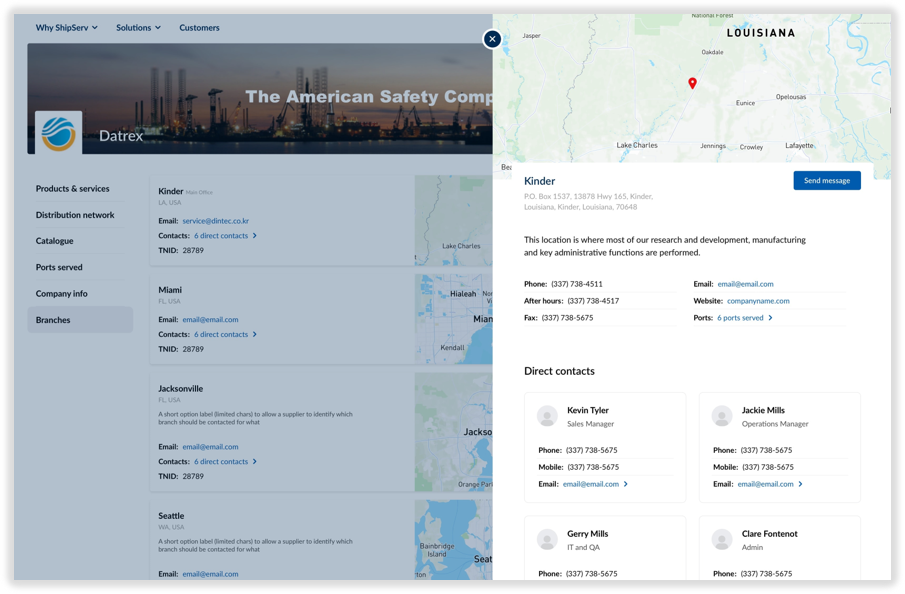905x594 pixels.
Task: Click the Lake Charles label on large map
Action: 637,145
